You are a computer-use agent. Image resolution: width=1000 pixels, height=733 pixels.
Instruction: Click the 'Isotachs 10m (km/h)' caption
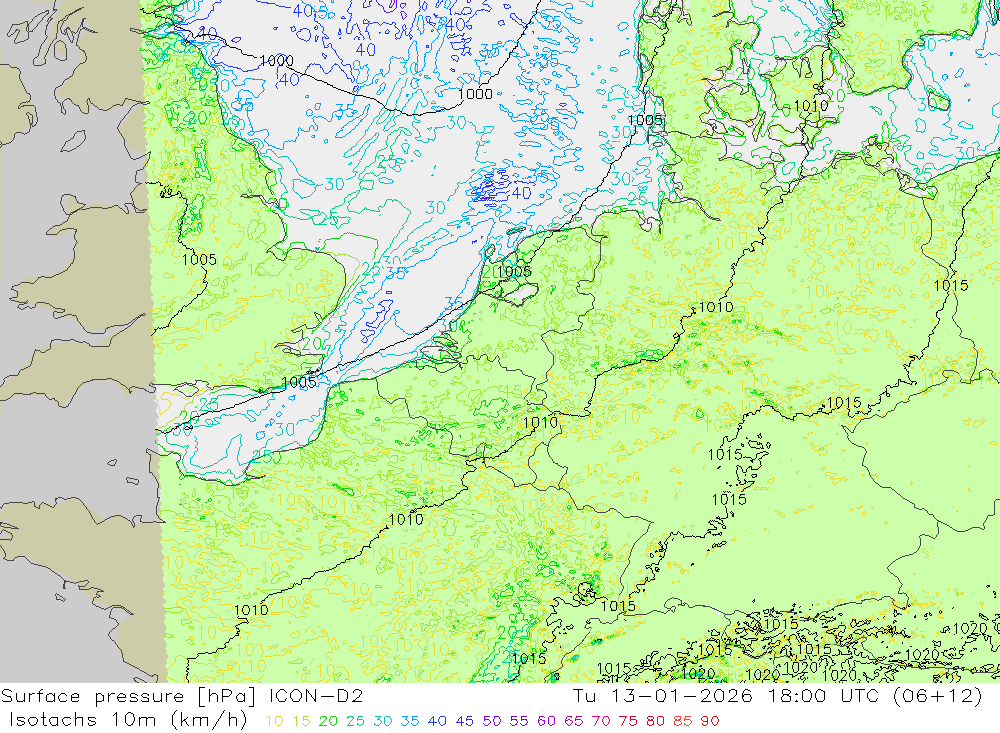(x=128, y=720)
